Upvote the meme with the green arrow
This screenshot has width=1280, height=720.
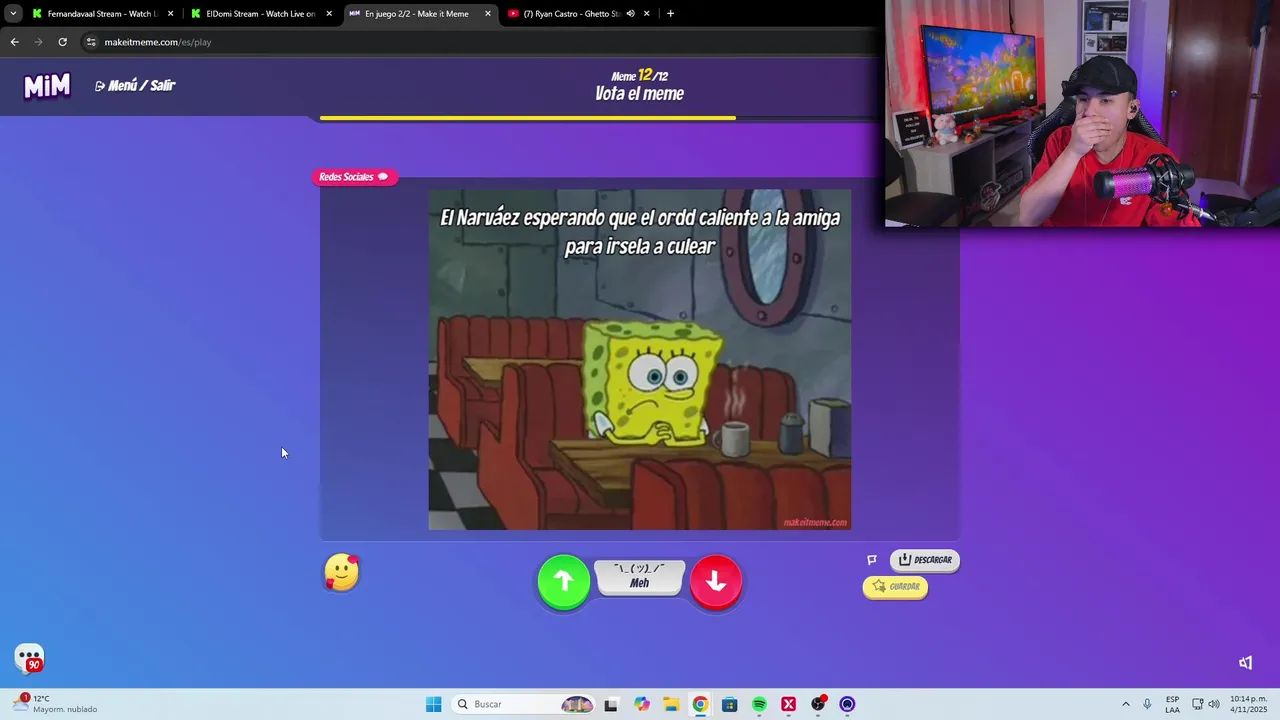(x=564, y=581)
